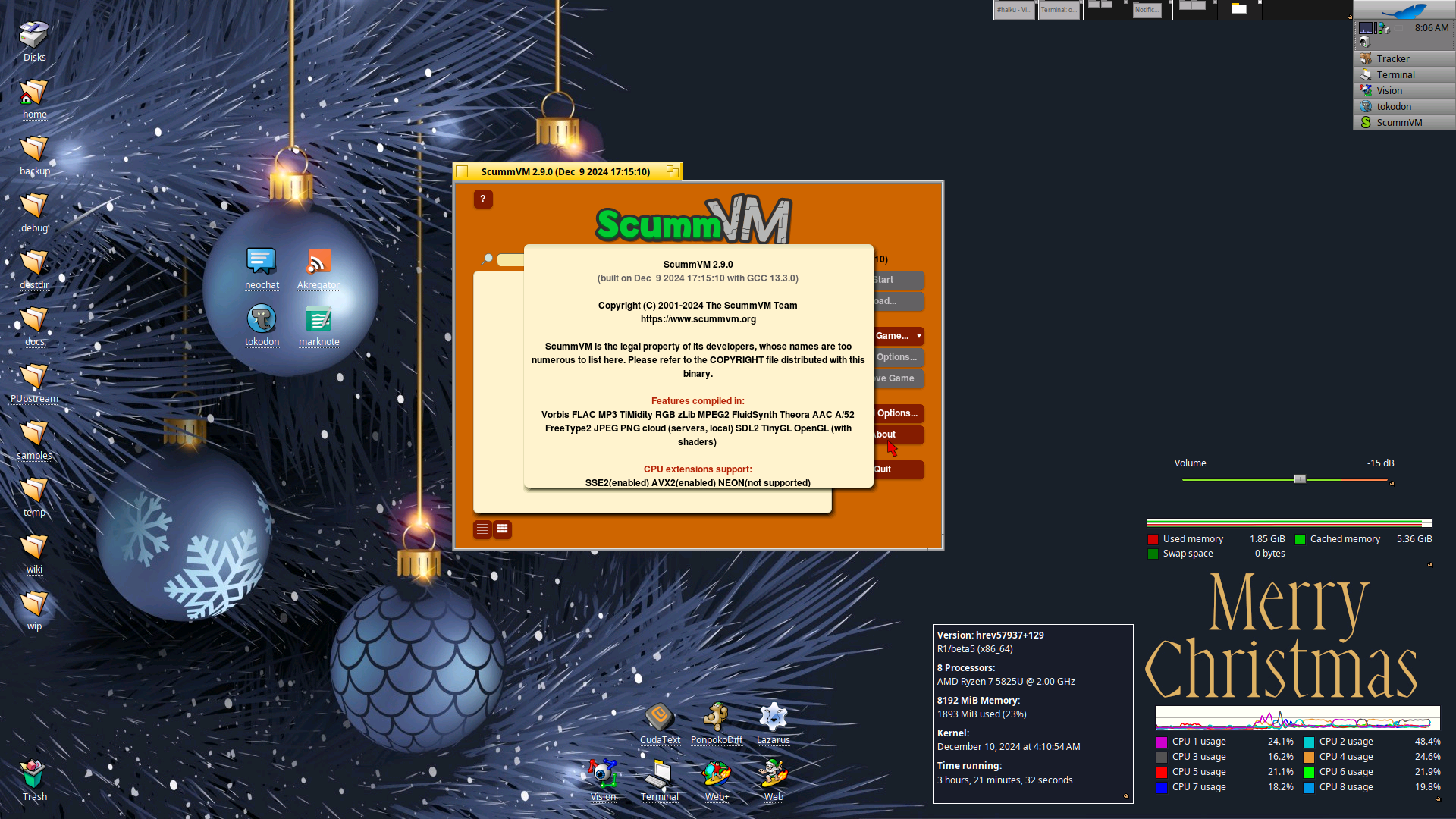
Task: Launch the marknote desktop icon
Action: click(x=318, y=325)
